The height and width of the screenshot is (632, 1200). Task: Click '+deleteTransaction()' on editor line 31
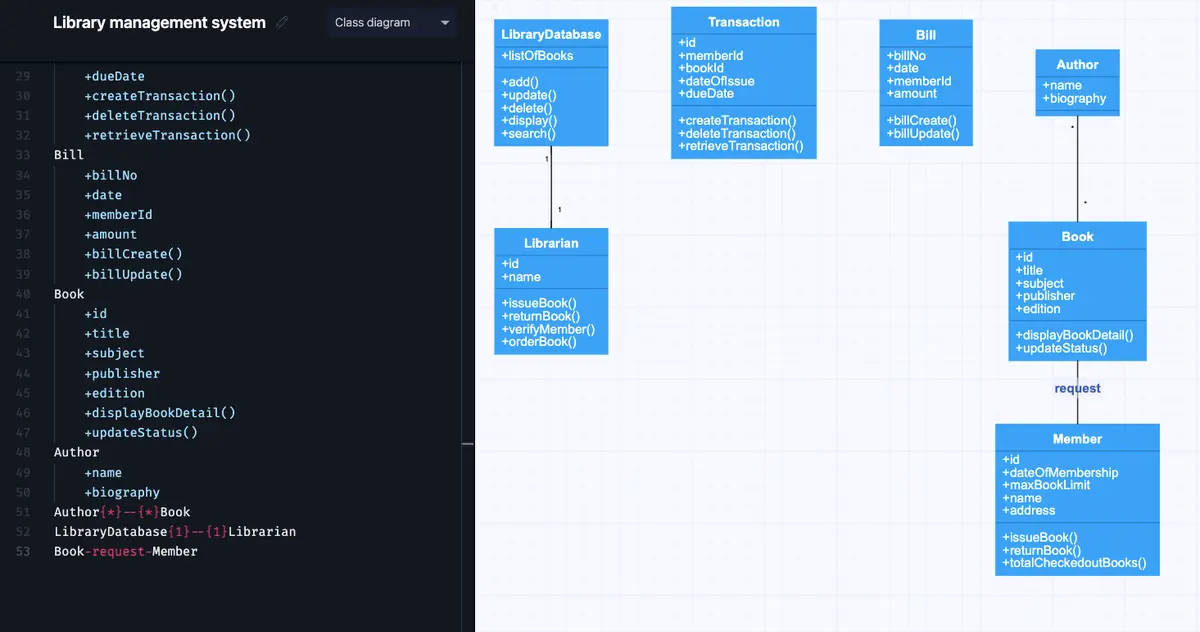pyautogui.click(x=160, y=116)
